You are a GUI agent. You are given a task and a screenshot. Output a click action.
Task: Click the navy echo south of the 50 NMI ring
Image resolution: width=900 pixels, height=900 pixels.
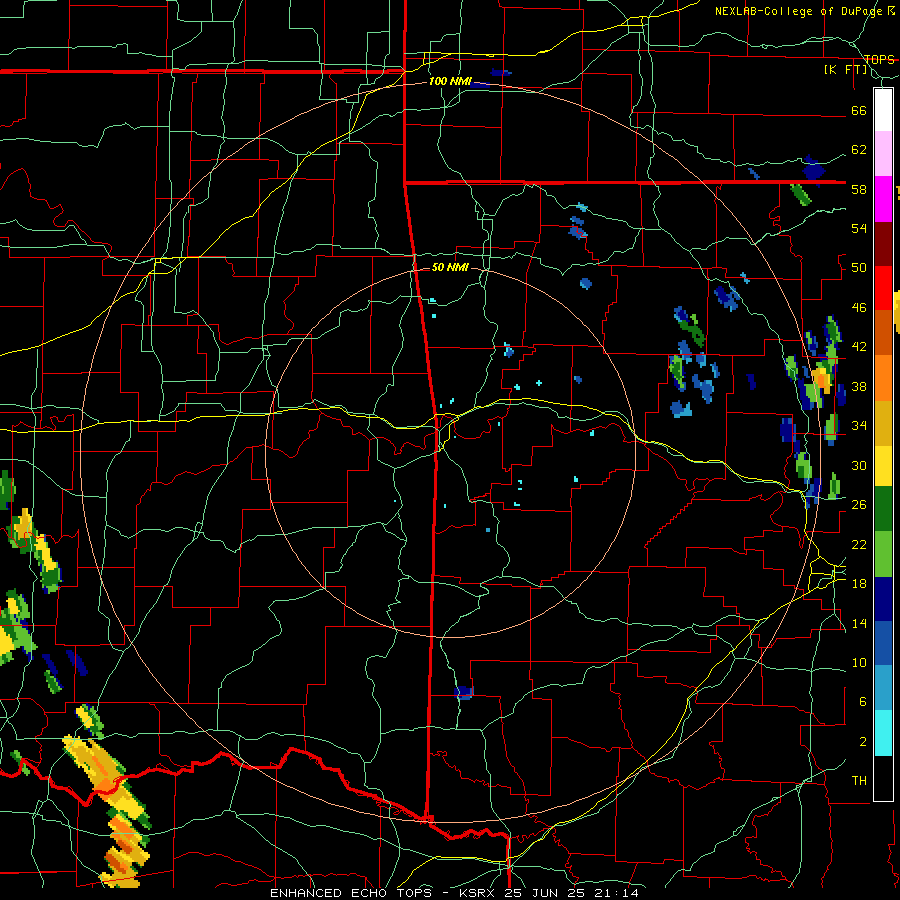click(x=464, y=693)
